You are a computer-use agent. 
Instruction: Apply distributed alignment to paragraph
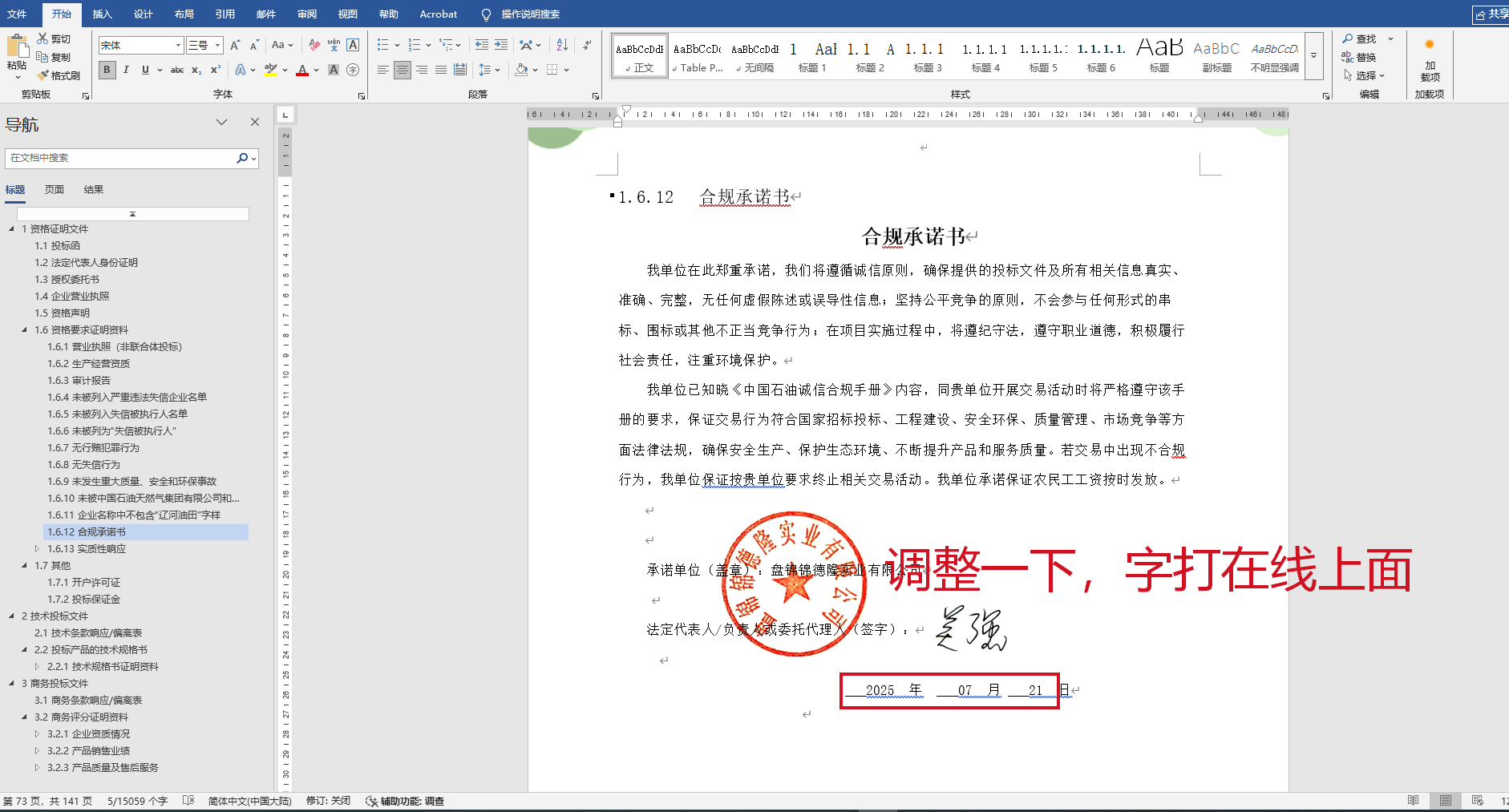tap(460, 70)
